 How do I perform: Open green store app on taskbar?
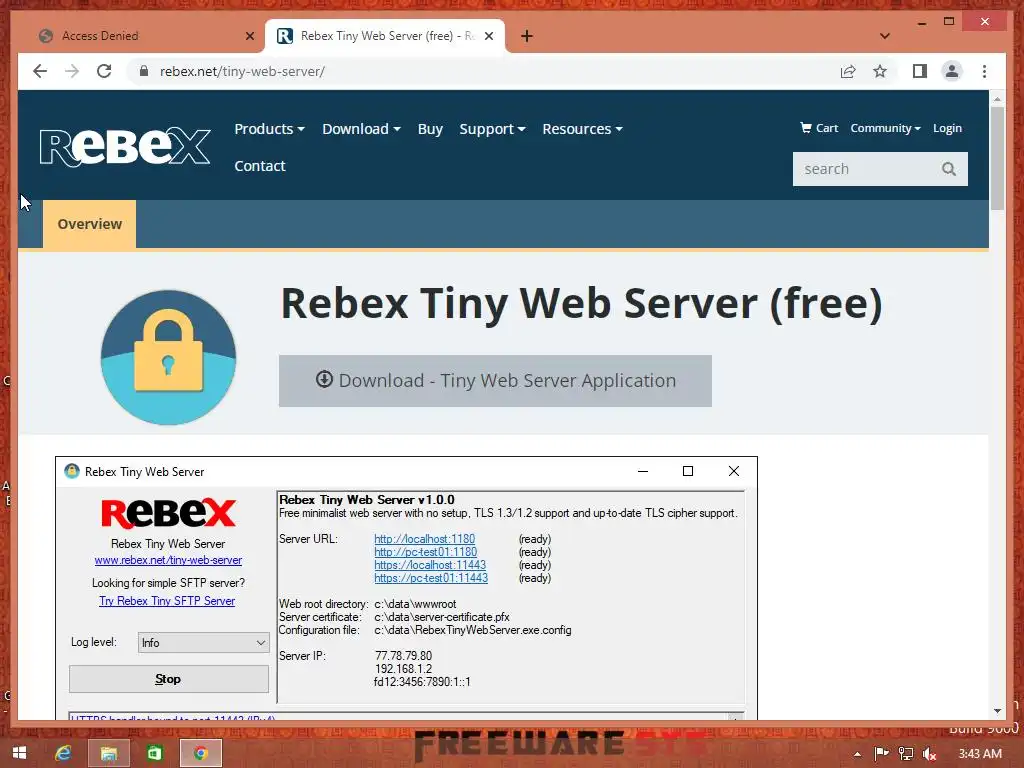point(155,753)
